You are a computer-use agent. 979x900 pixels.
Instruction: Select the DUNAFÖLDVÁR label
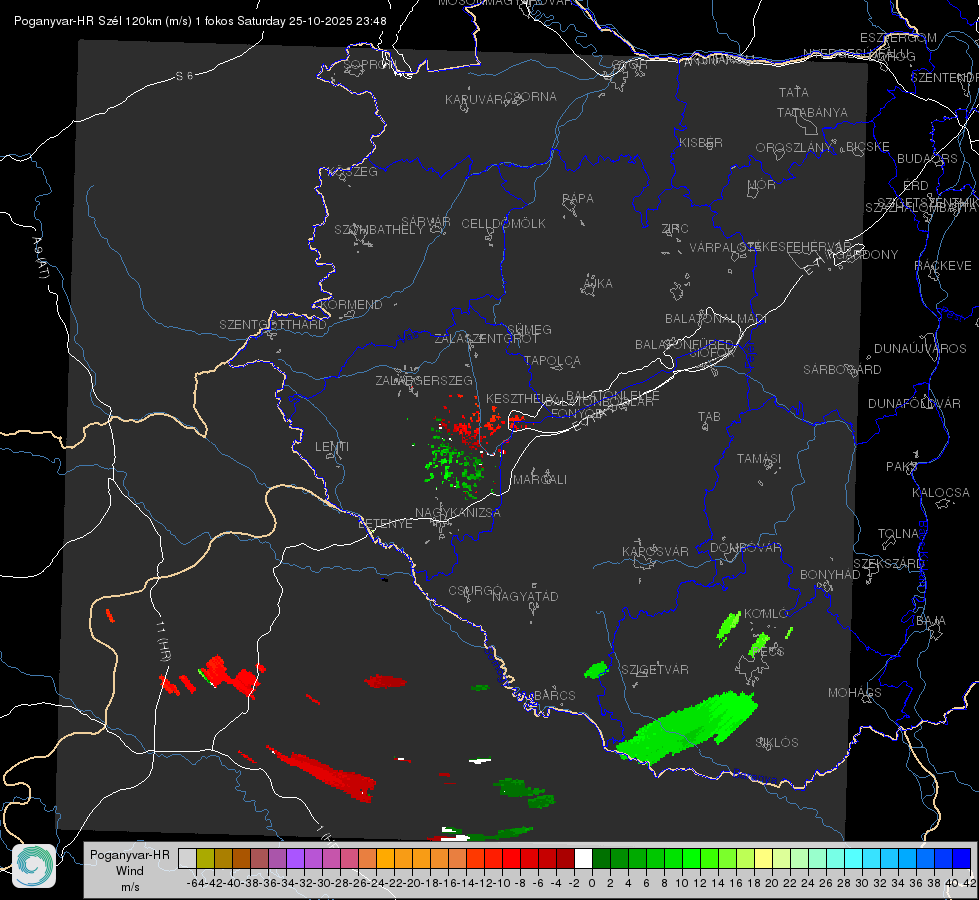click(914, 403)
